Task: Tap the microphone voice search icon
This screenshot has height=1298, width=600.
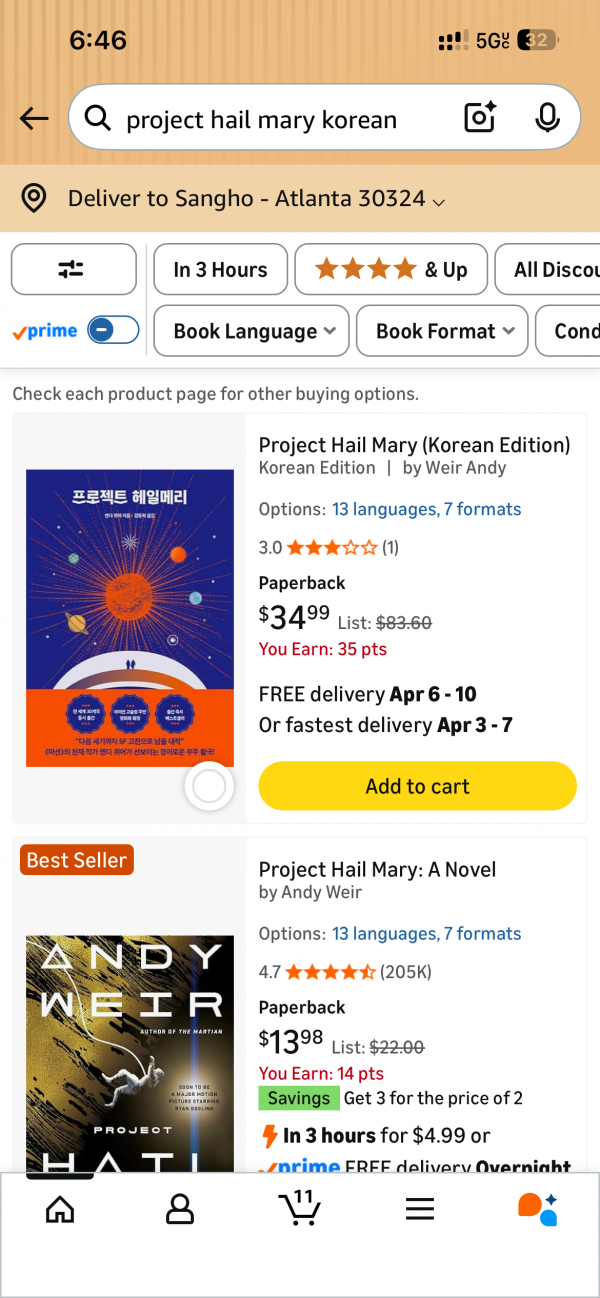Action: [x=547, y=119]
